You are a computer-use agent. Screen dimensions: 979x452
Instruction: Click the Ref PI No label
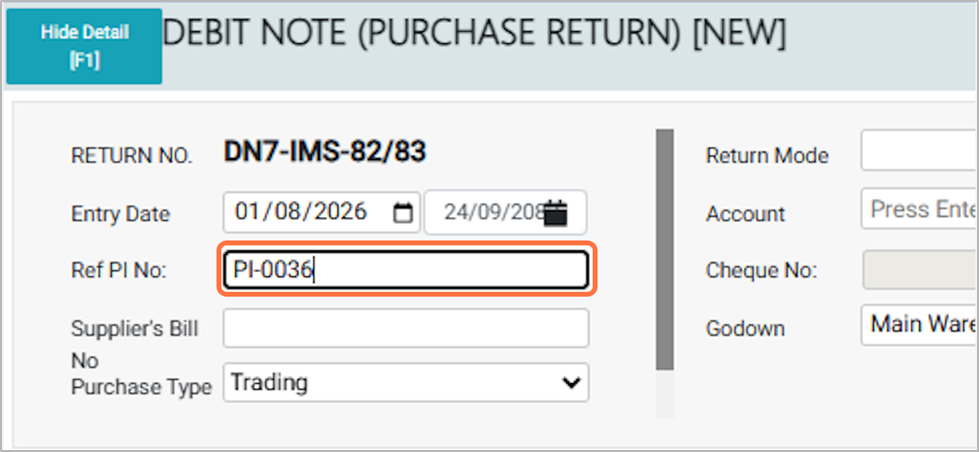(117, 270)
